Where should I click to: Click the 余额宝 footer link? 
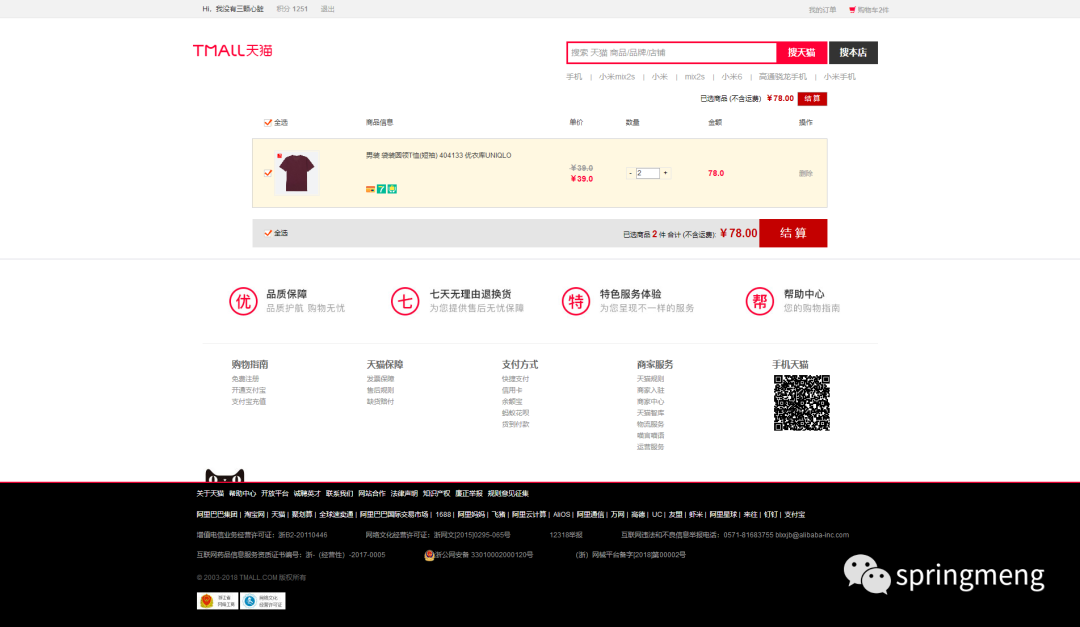tap(512, 402)
